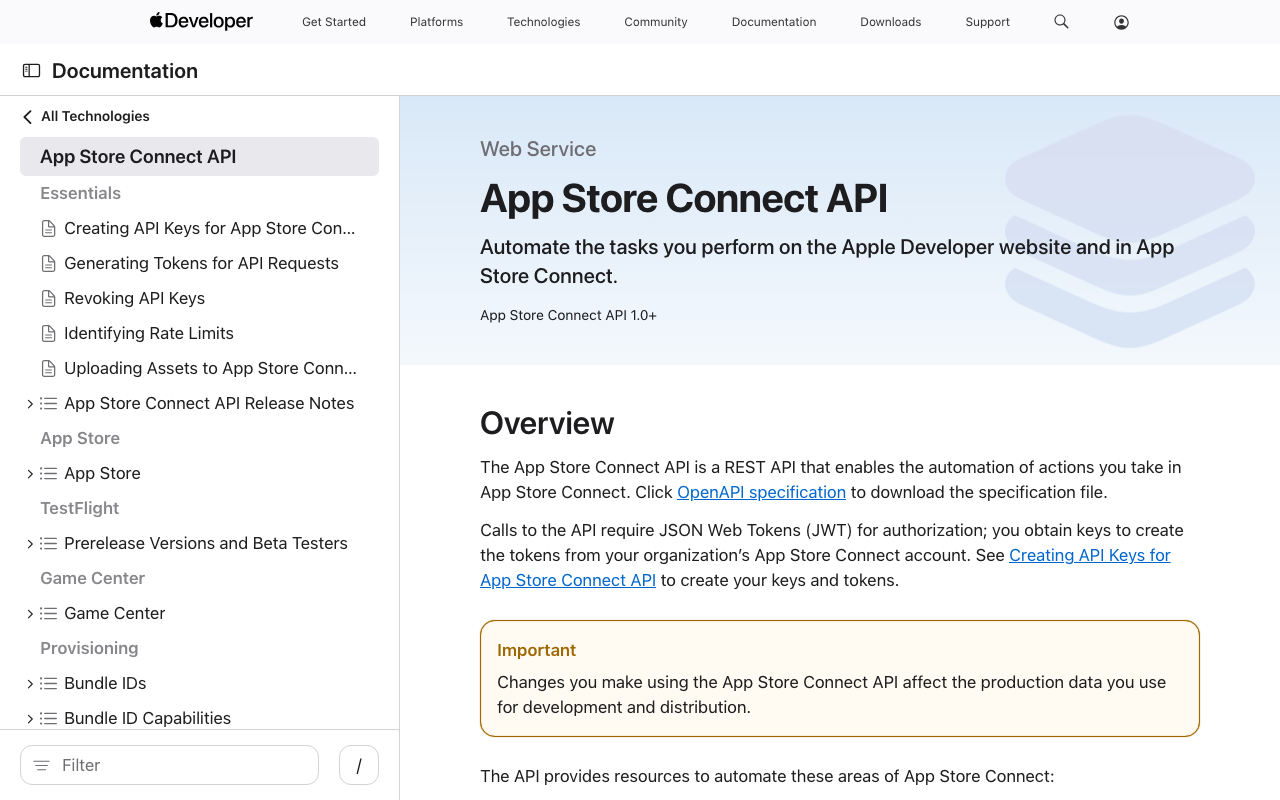Image resolution: width=1280 pixels, height=800 pixels.
Task: Expand the Bundle IDs section
Action: 29,683
